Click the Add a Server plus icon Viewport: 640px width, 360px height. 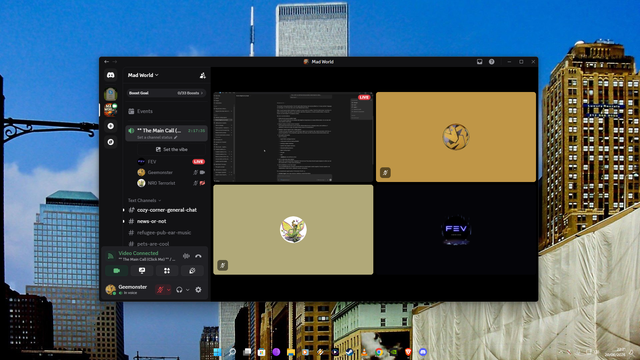tap(111, 126)
